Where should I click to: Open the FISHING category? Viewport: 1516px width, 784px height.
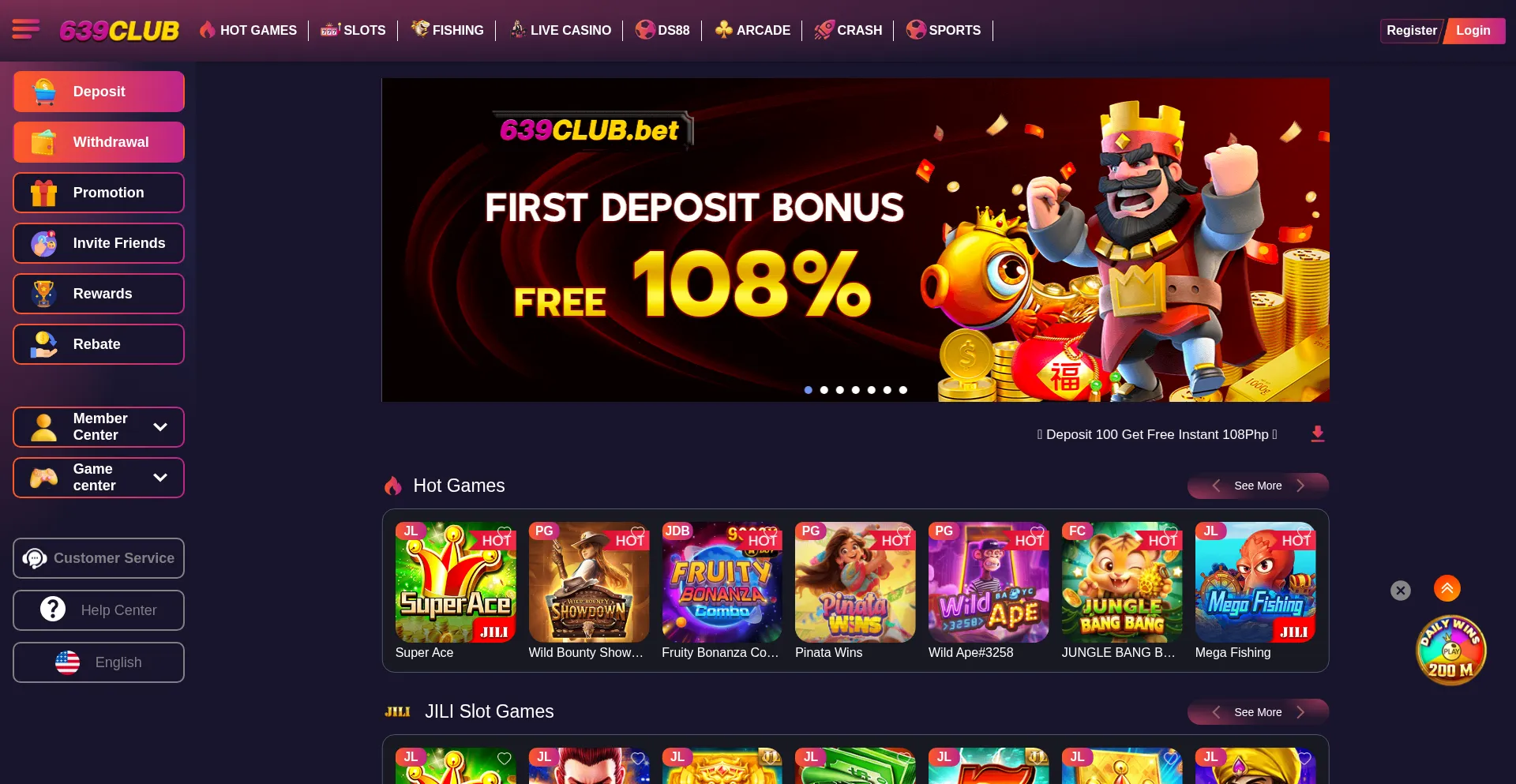pos(447,30)
